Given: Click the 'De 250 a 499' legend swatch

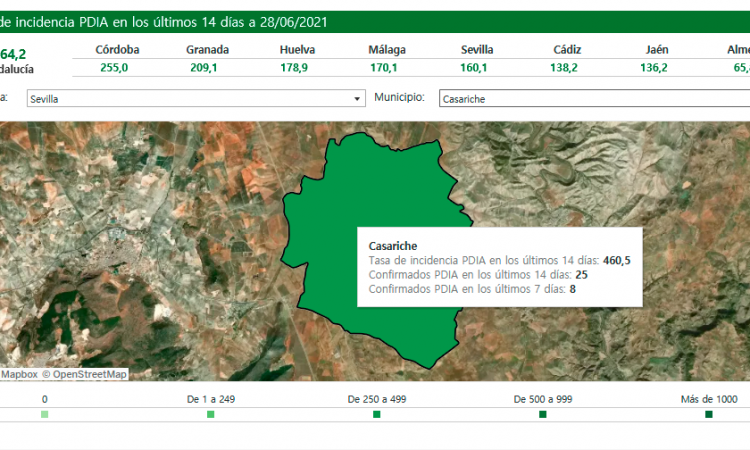Looking at the screenshot, I should tap(376, 414).
